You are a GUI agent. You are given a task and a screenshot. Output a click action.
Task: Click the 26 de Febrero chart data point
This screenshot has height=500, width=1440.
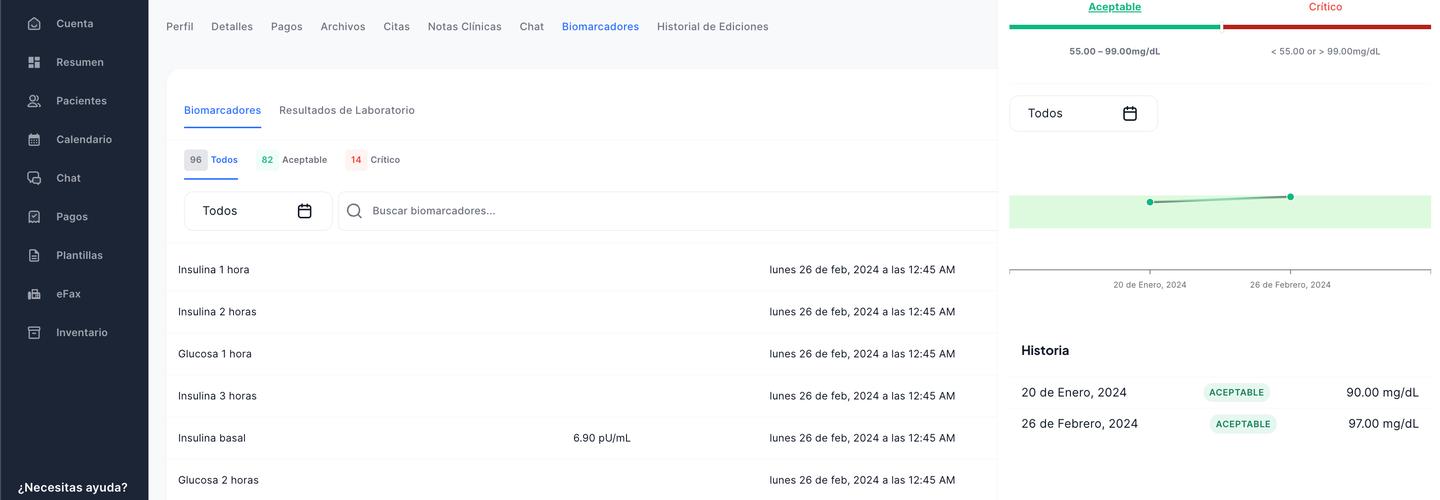point(1290,197)
